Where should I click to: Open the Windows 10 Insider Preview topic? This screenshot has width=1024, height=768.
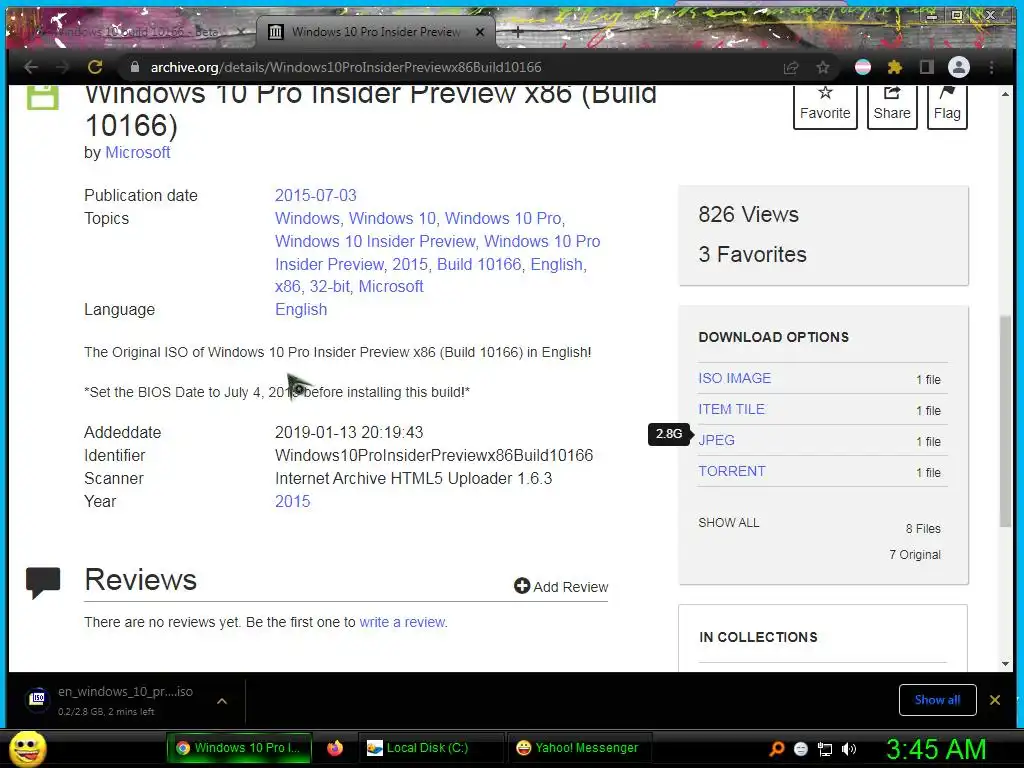pyautogui.click(x=375, y=241)
